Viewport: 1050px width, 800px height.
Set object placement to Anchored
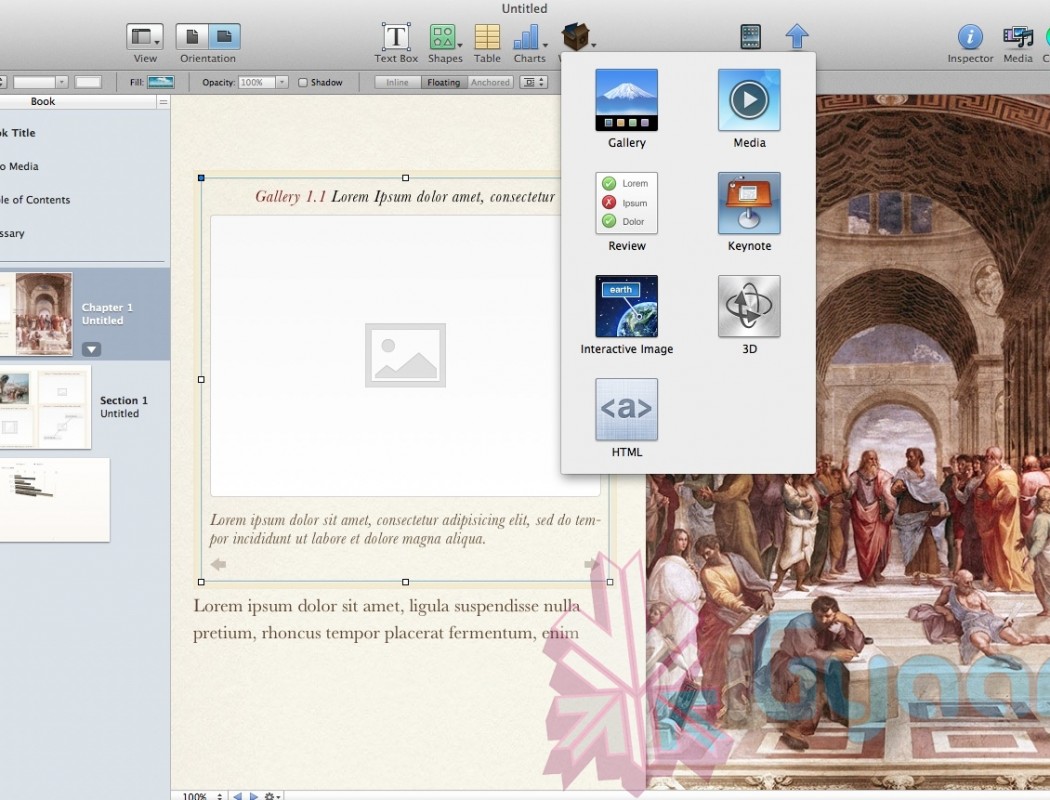(490, 83)
